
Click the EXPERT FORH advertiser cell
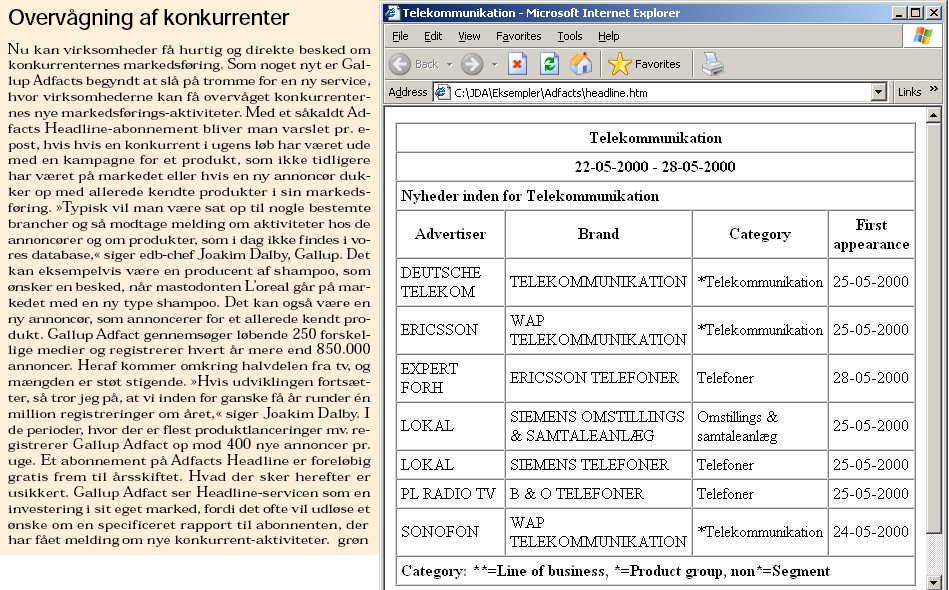tap(450, 378)
